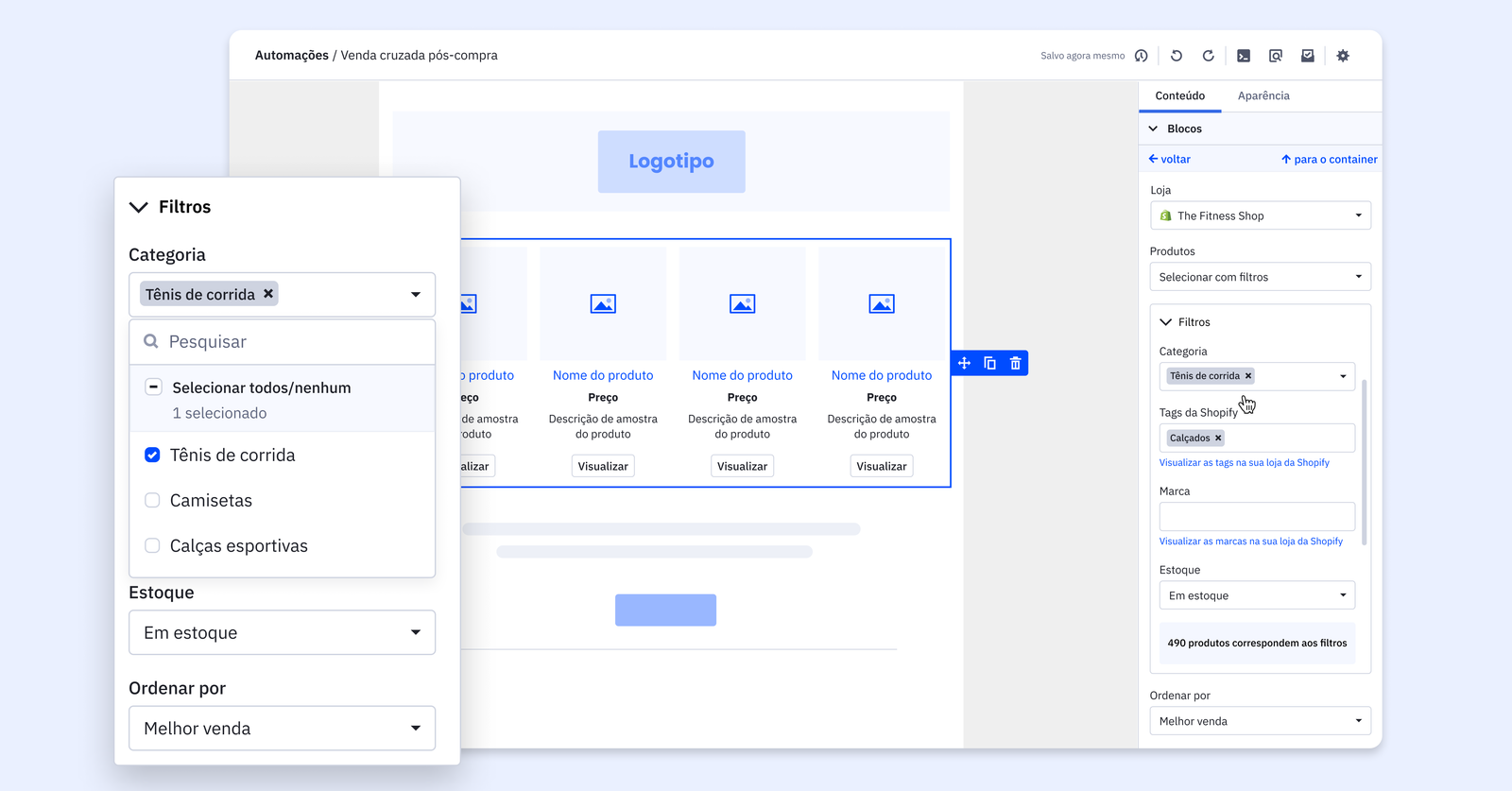Uncheck the Tênis de corrida checkbox
This screenshot has height=791, width=1512.
[x=152, y=455]
